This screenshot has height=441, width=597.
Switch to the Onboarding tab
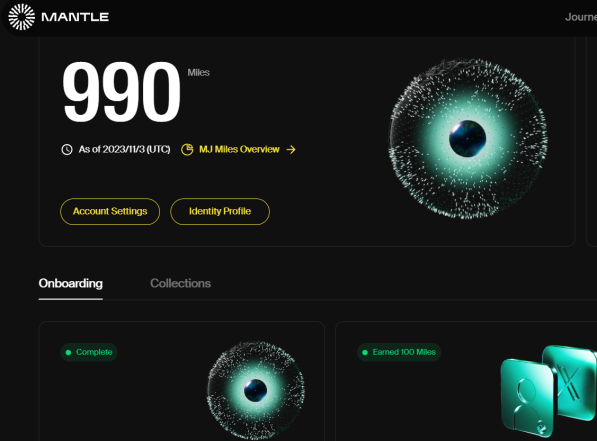pyautogui.click(x=70, y=283)
